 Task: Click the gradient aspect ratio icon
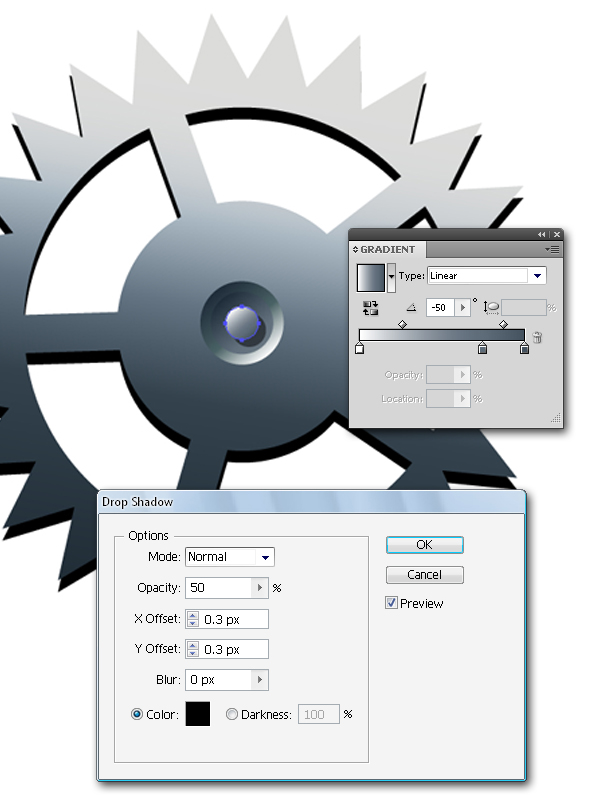[491, 307]
